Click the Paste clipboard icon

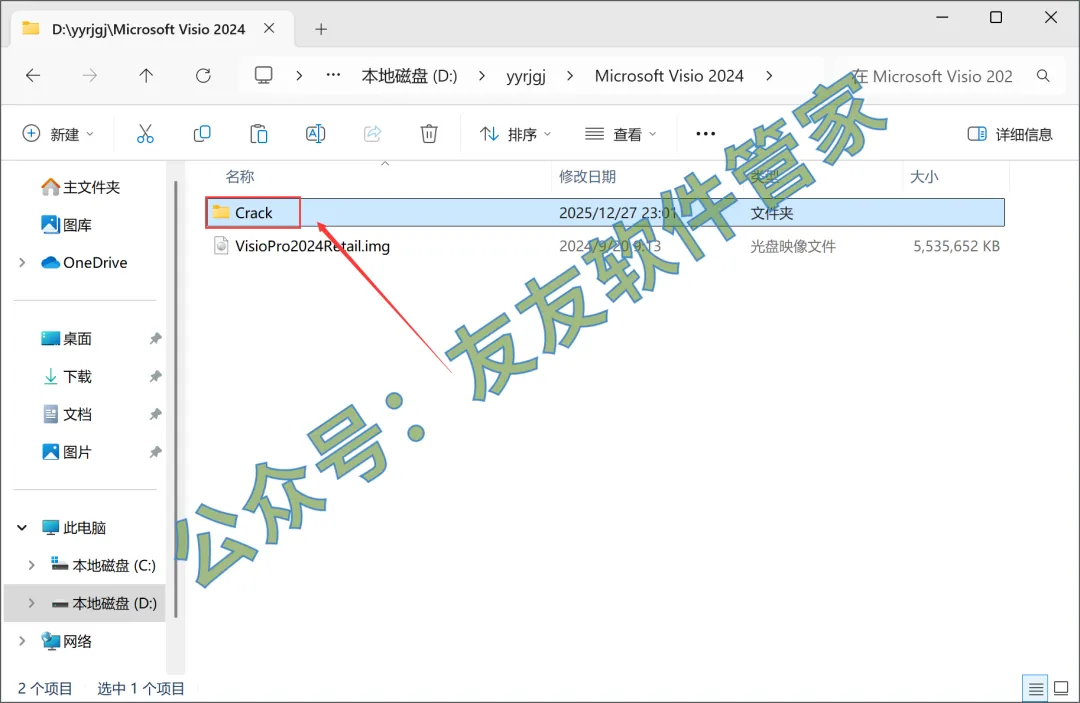coord(259,134)
